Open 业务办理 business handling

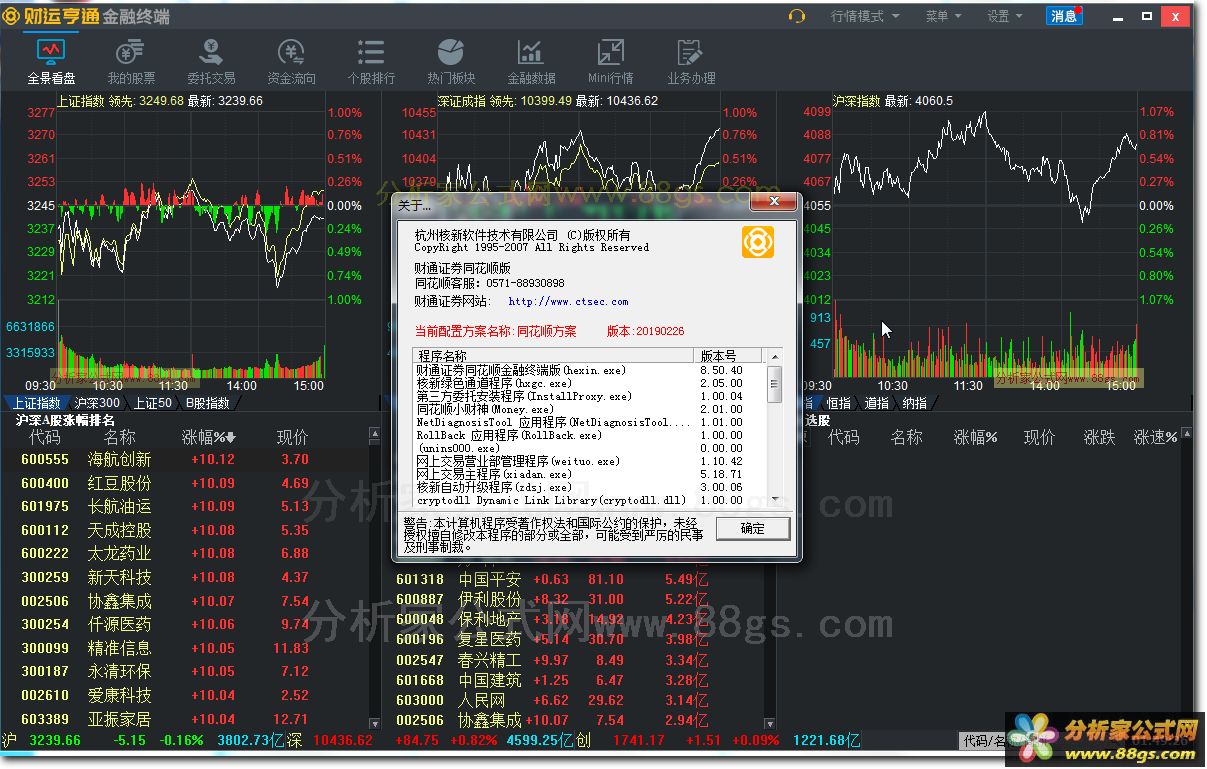pyautogui.click(x=691, y=62)
